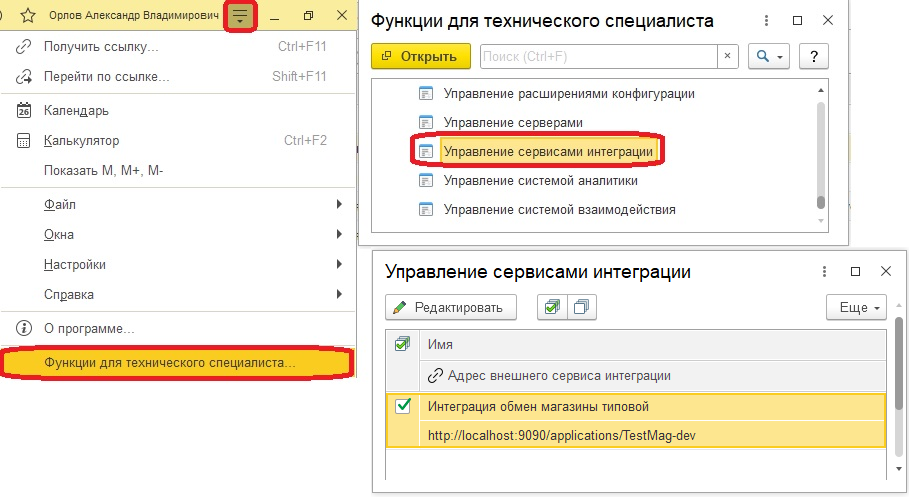Click the Calculator icon in menu
Image resolution: width=909 pixels, height=497 pixels.
(x=25, y=141)
